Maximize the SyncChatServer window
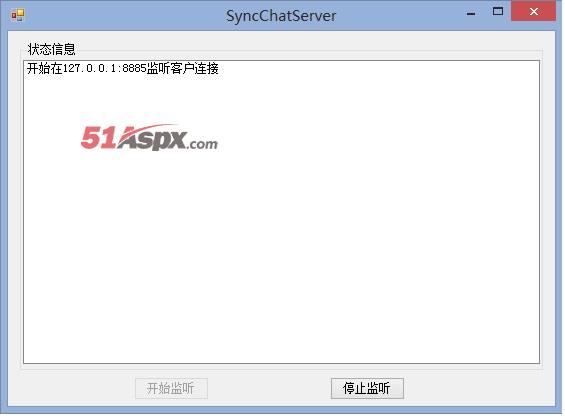The width and height of the screenshot is (565, 416). tap(498, 12)
